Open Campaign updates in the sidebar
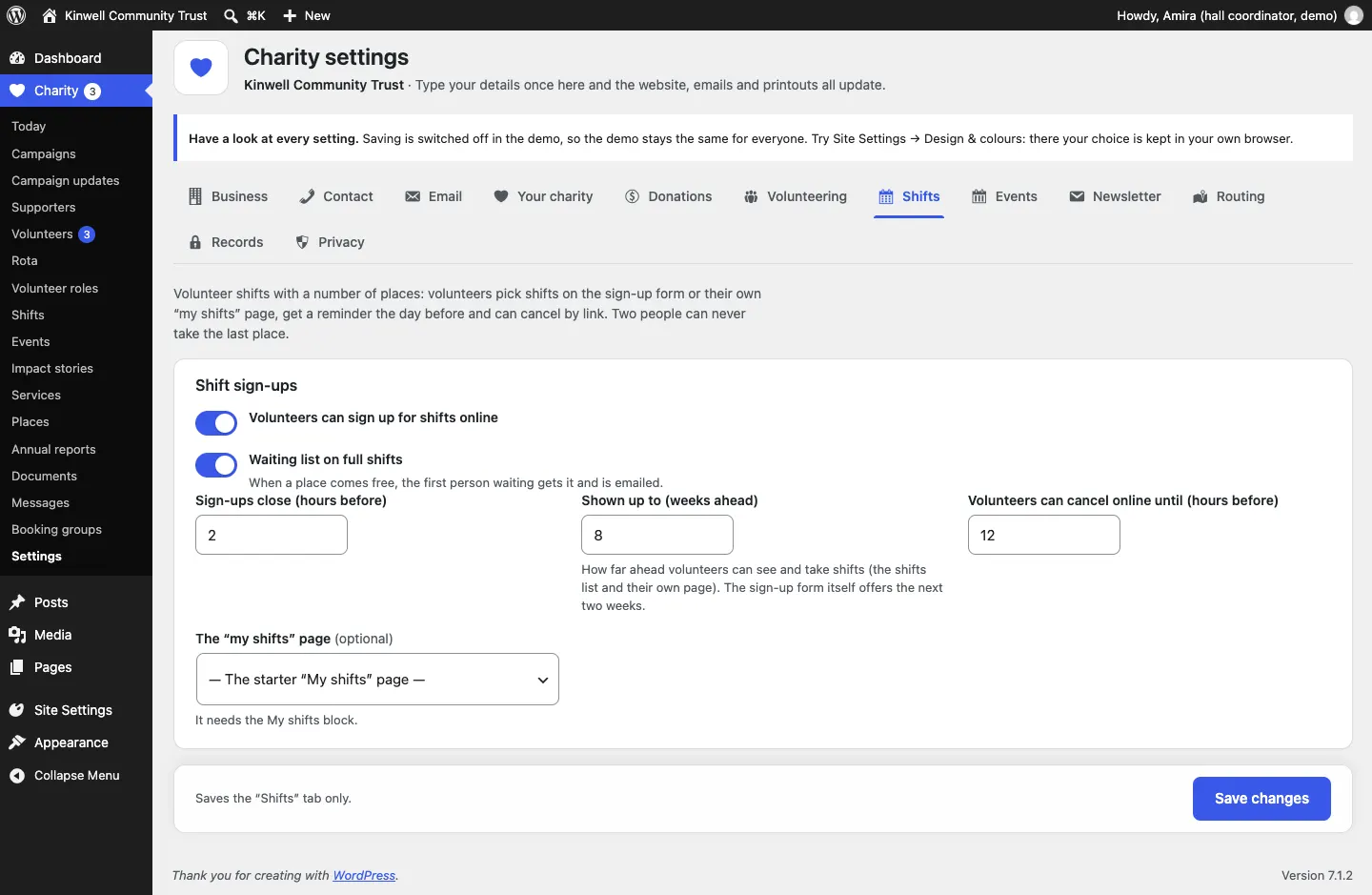The height and width of the screenshot is (895, 1372). (66, 180)
